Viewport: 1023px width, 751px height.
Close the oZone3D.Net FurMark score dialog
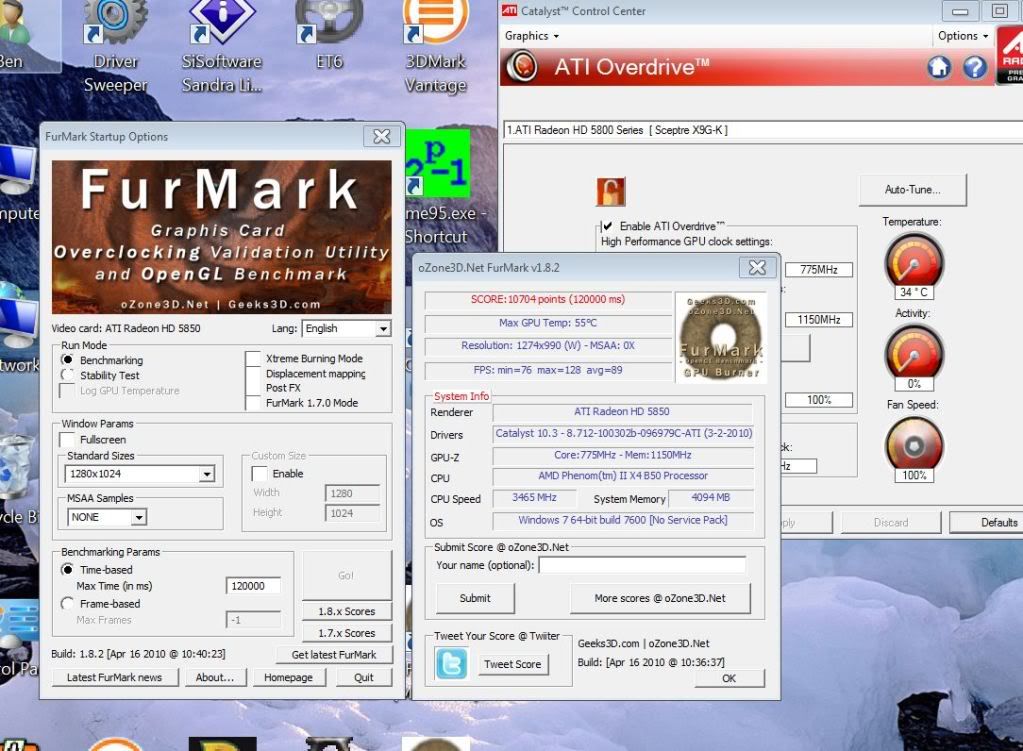757,268
